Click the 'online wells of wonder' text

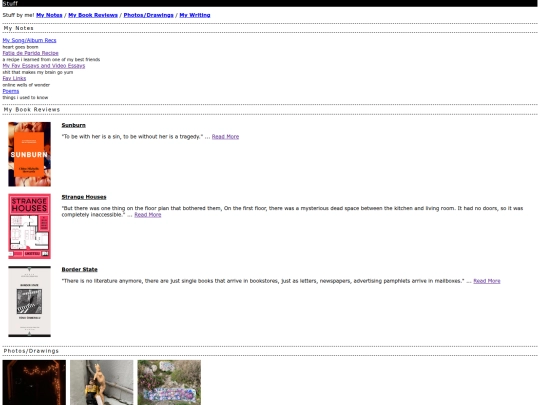[x=26, y=85]
